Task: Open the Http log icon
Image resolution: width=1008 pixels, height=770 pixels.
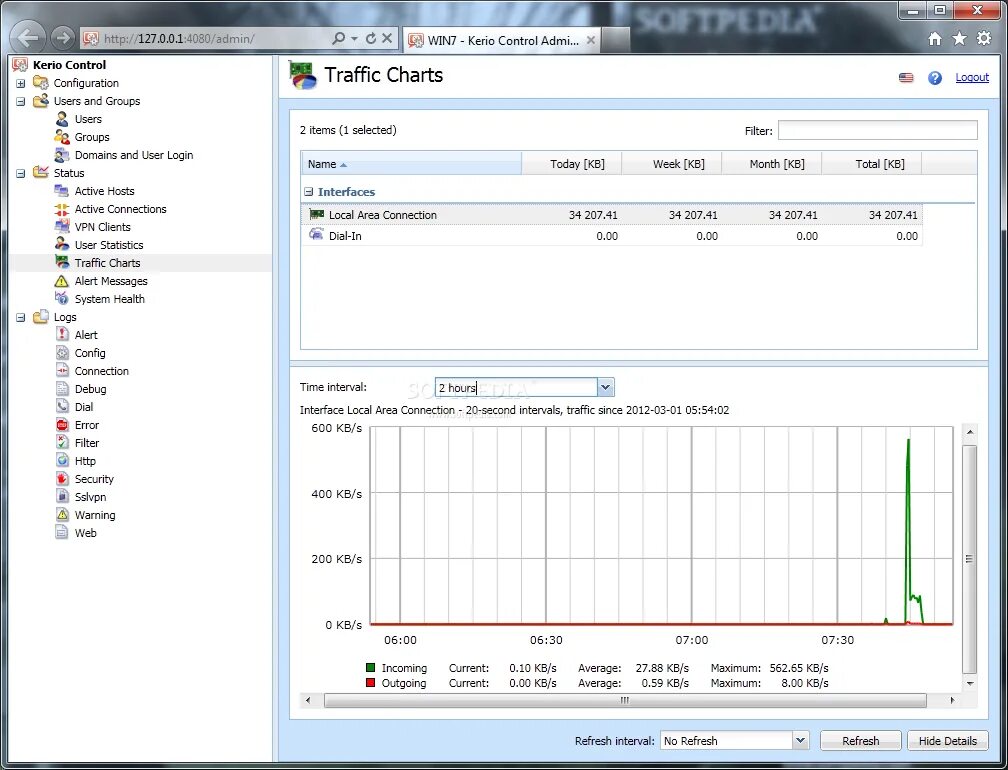Action: click(62, 461)
